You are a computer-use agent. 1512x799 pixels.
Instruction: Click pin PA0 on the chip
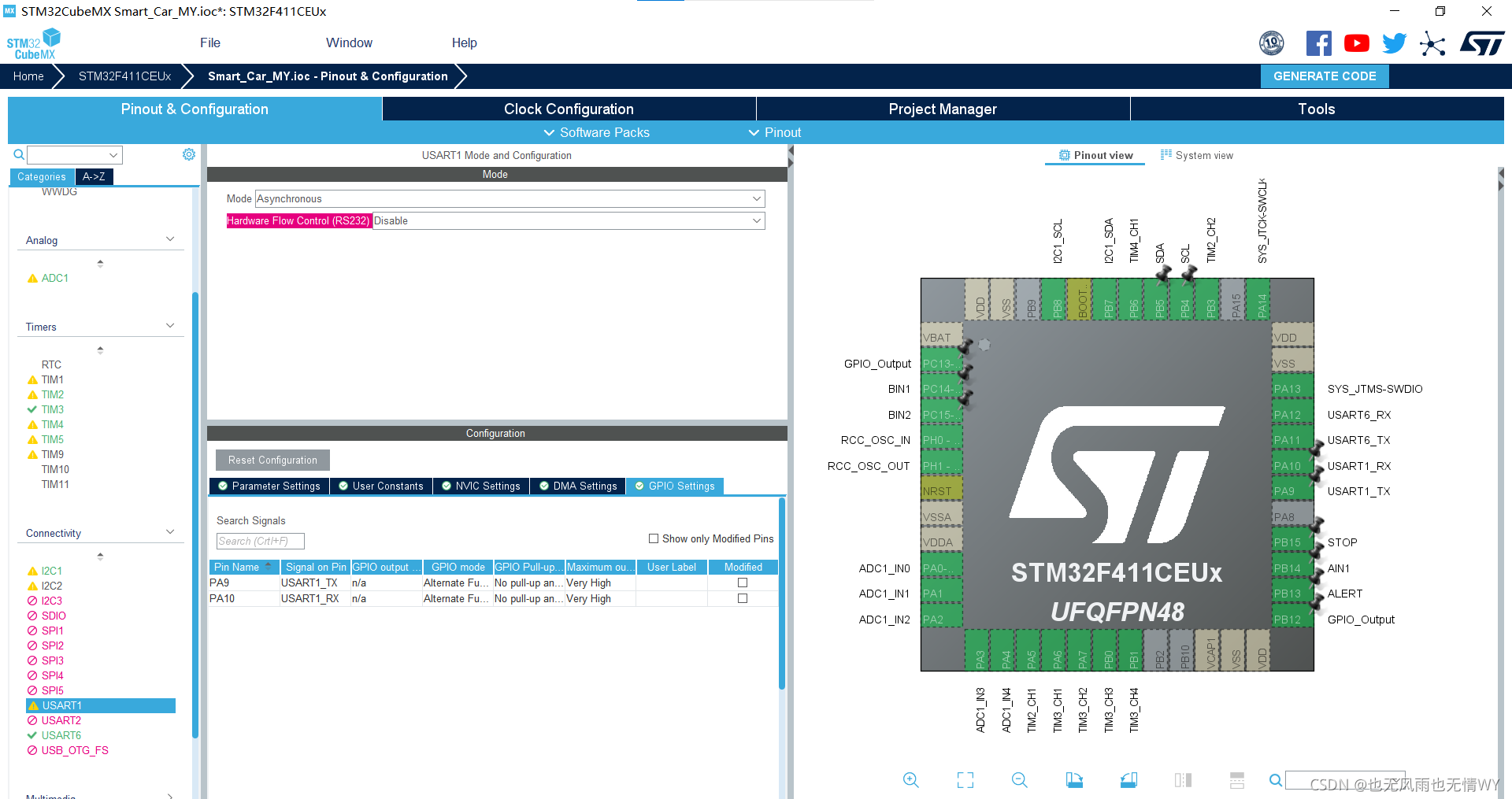point(942,568)
